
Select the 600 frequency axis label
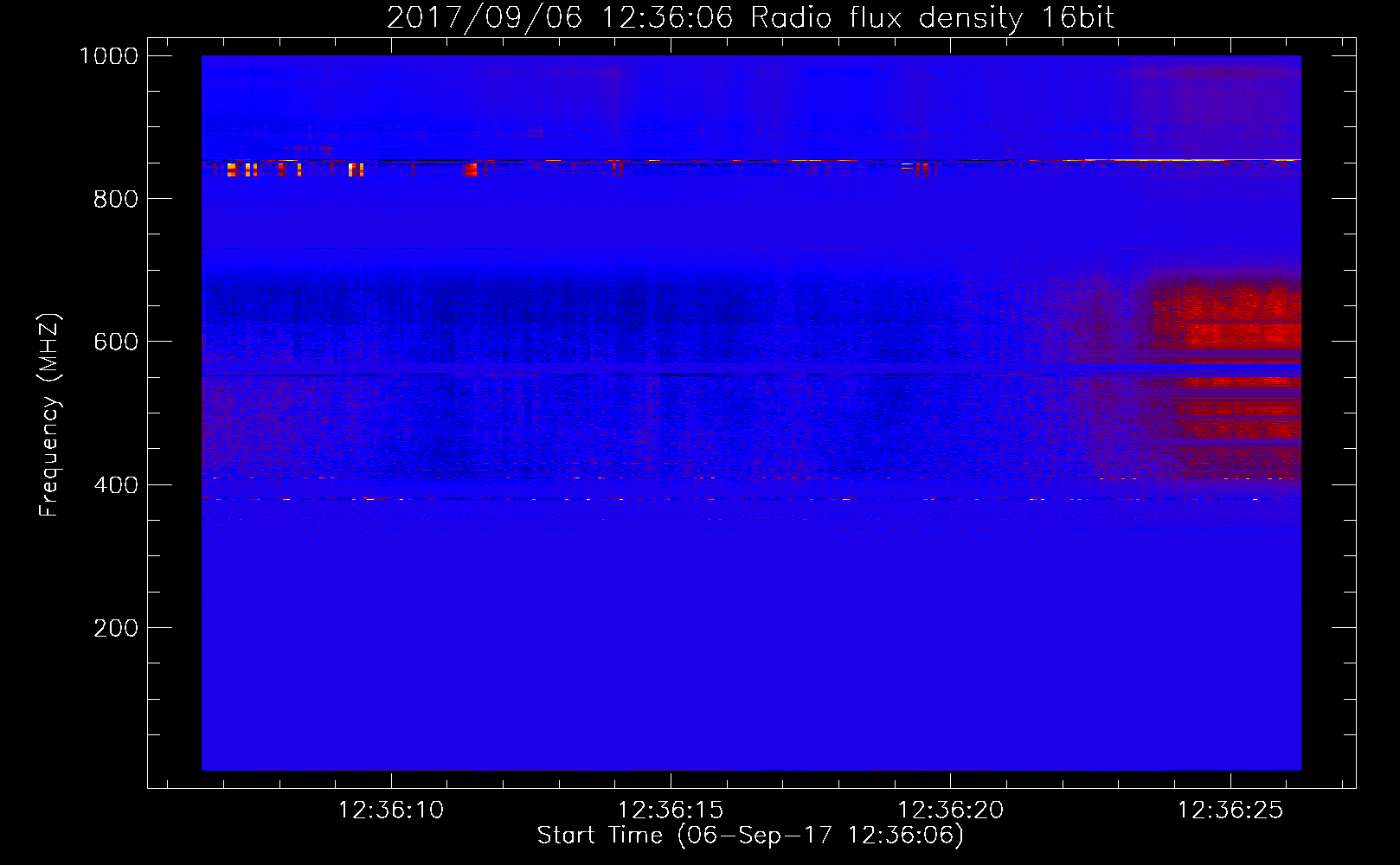pos(116,342)
